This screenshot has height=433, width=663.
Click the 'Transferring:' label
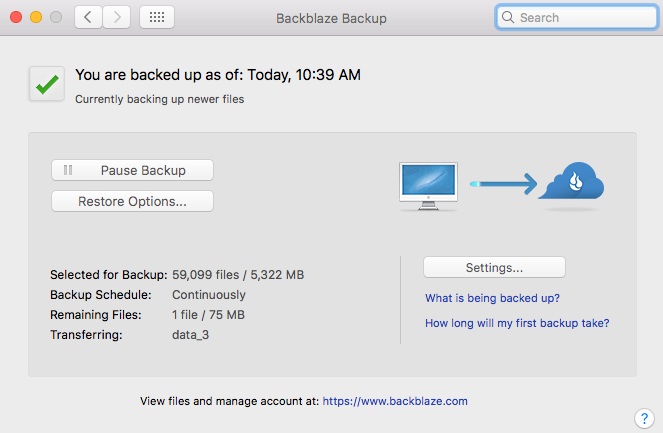coord(86,335)
